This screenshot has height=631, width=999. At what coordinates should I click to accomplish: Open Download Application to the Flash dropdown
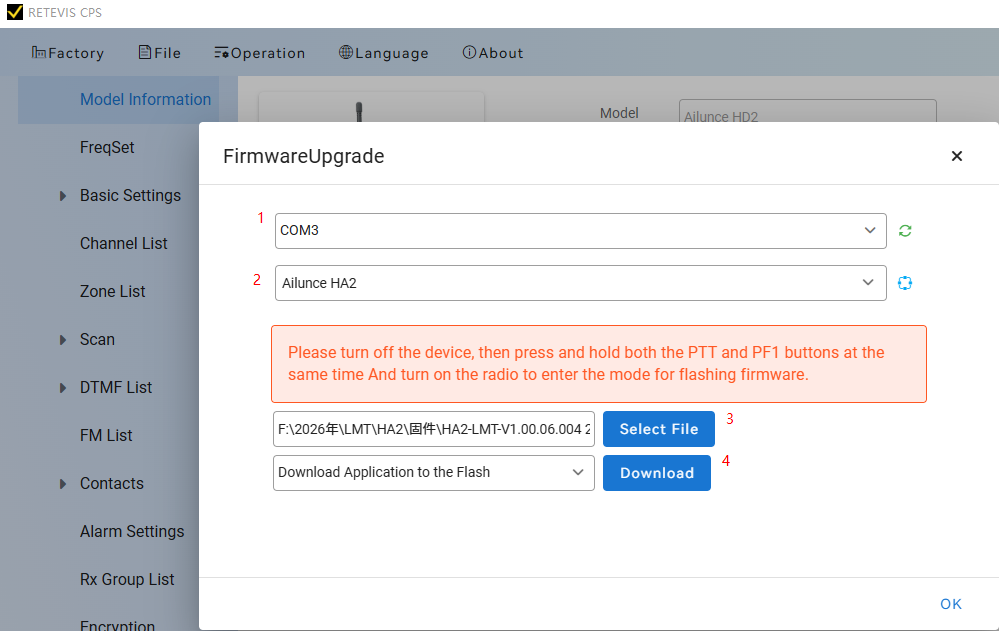pos(433,472)
